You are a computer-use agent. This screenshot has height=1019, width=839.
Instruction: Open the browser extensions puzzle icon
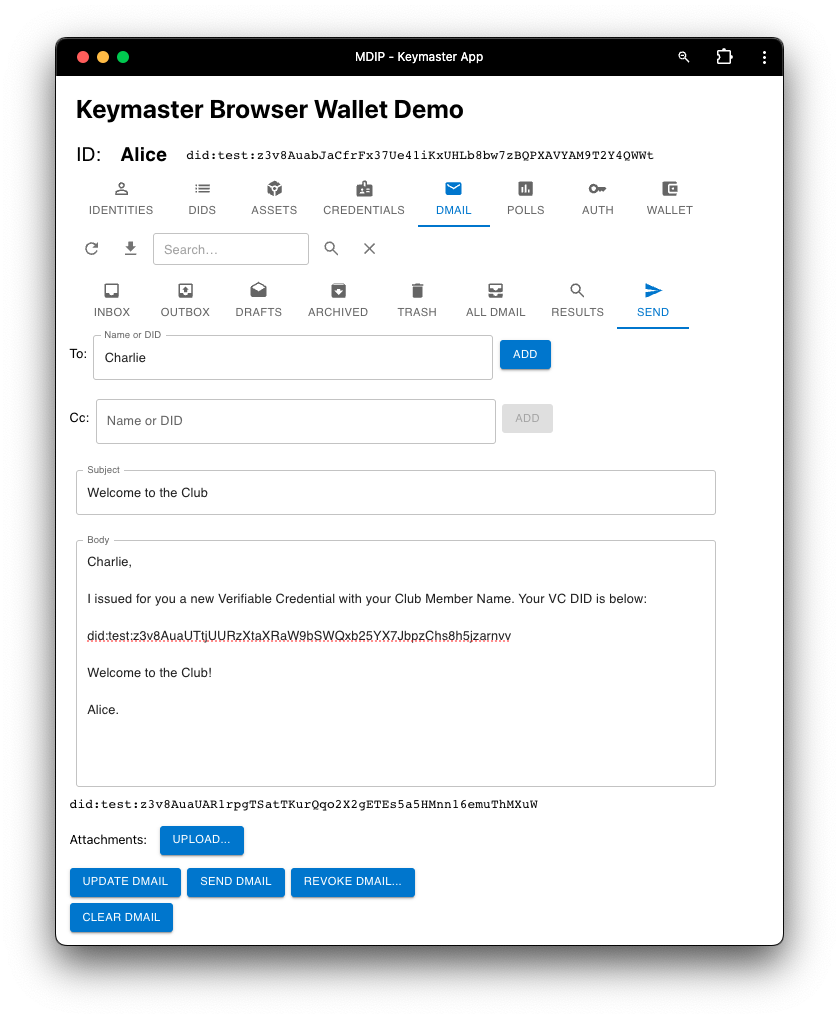[x=724, y=57]
